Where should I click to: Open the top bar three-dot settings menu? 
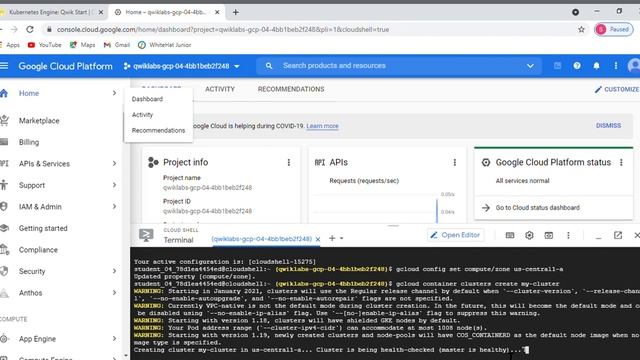click(x=616, y=66)
